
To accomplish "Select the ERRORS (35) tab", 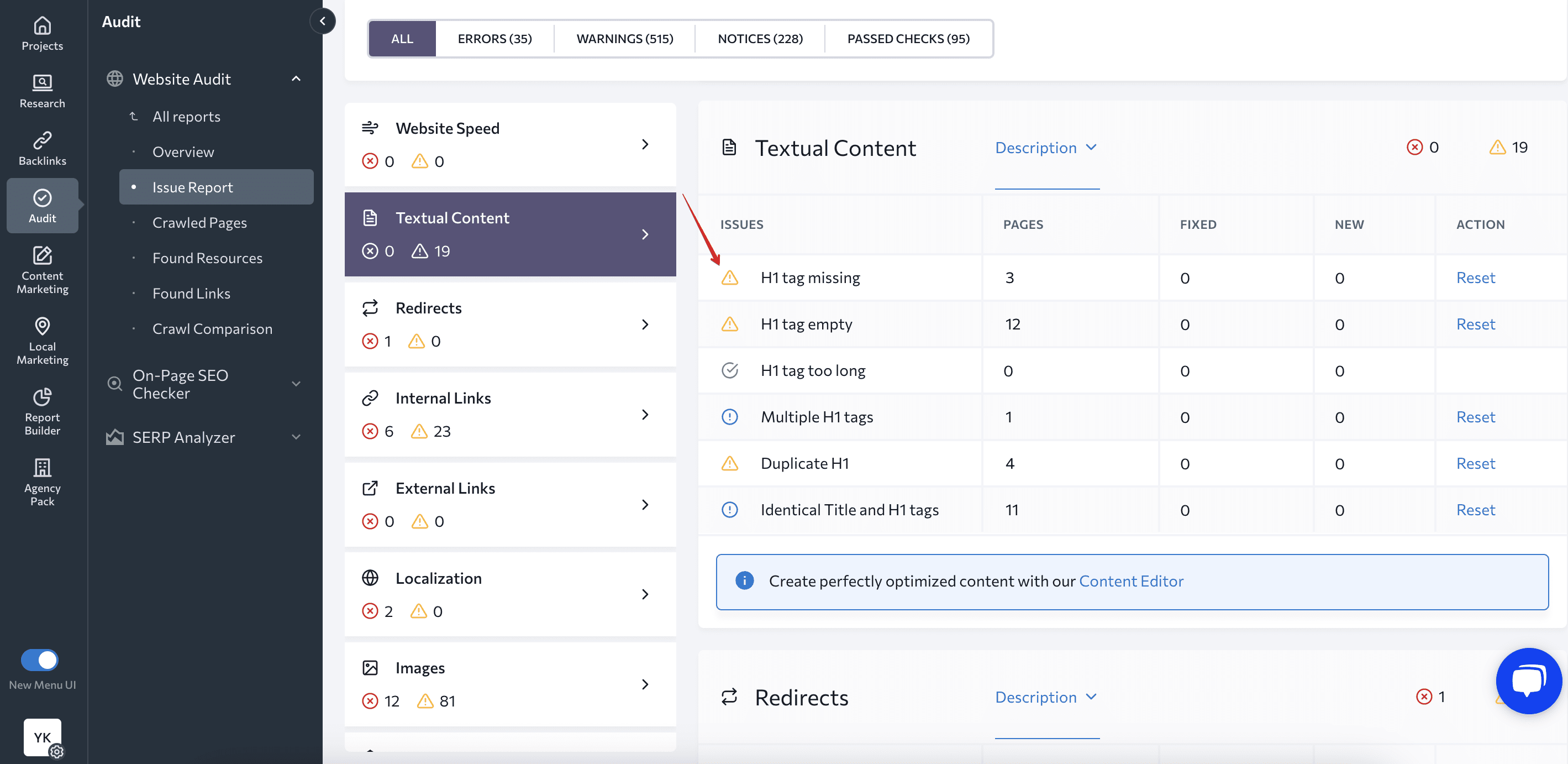I will coord(494,38).
